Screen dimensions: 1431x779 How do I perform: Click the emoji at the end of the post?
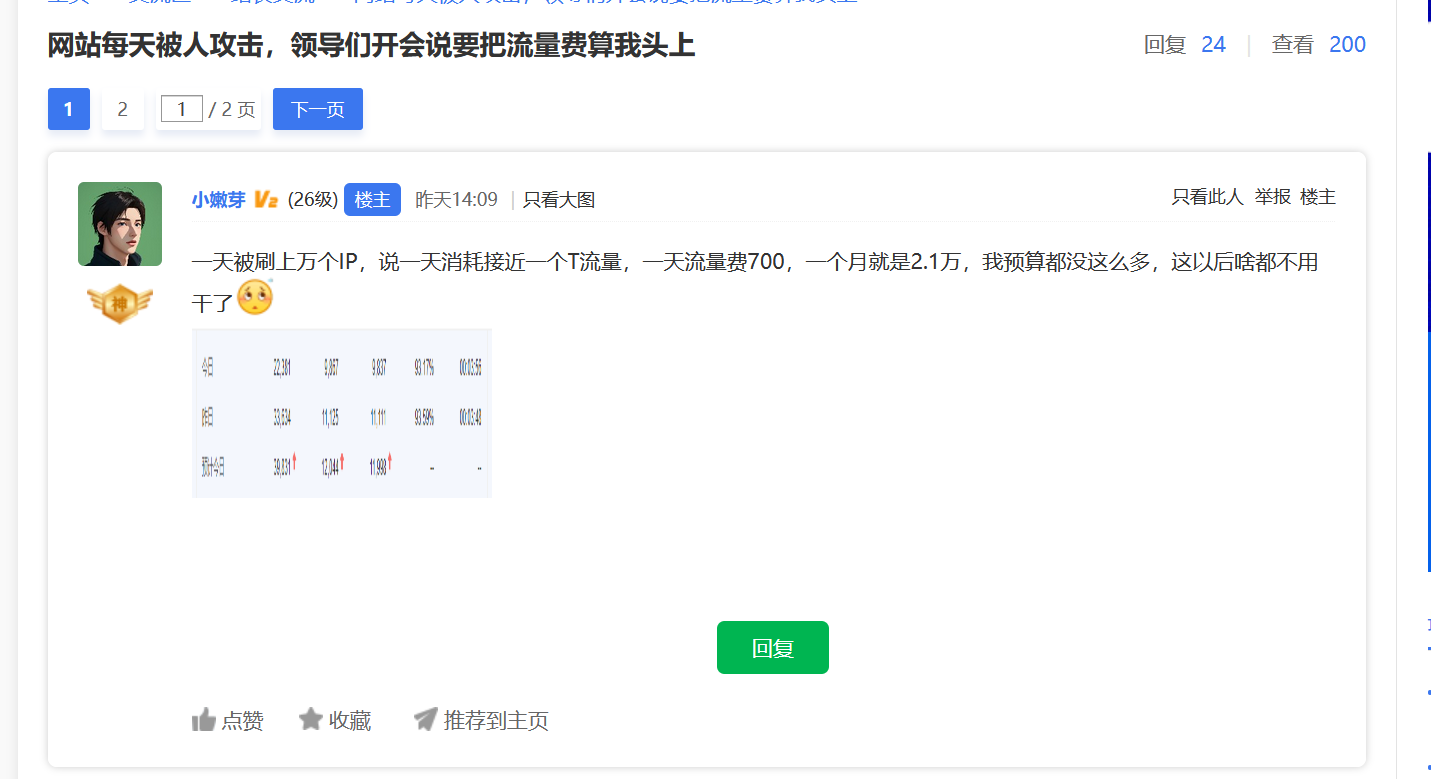[x=254, y=298]
